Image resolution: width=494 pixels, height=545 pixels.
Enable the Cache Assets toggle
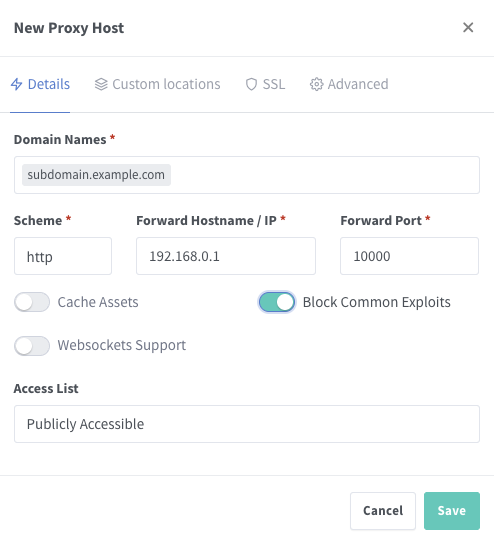pyautogui.click(x=32, y=302)
